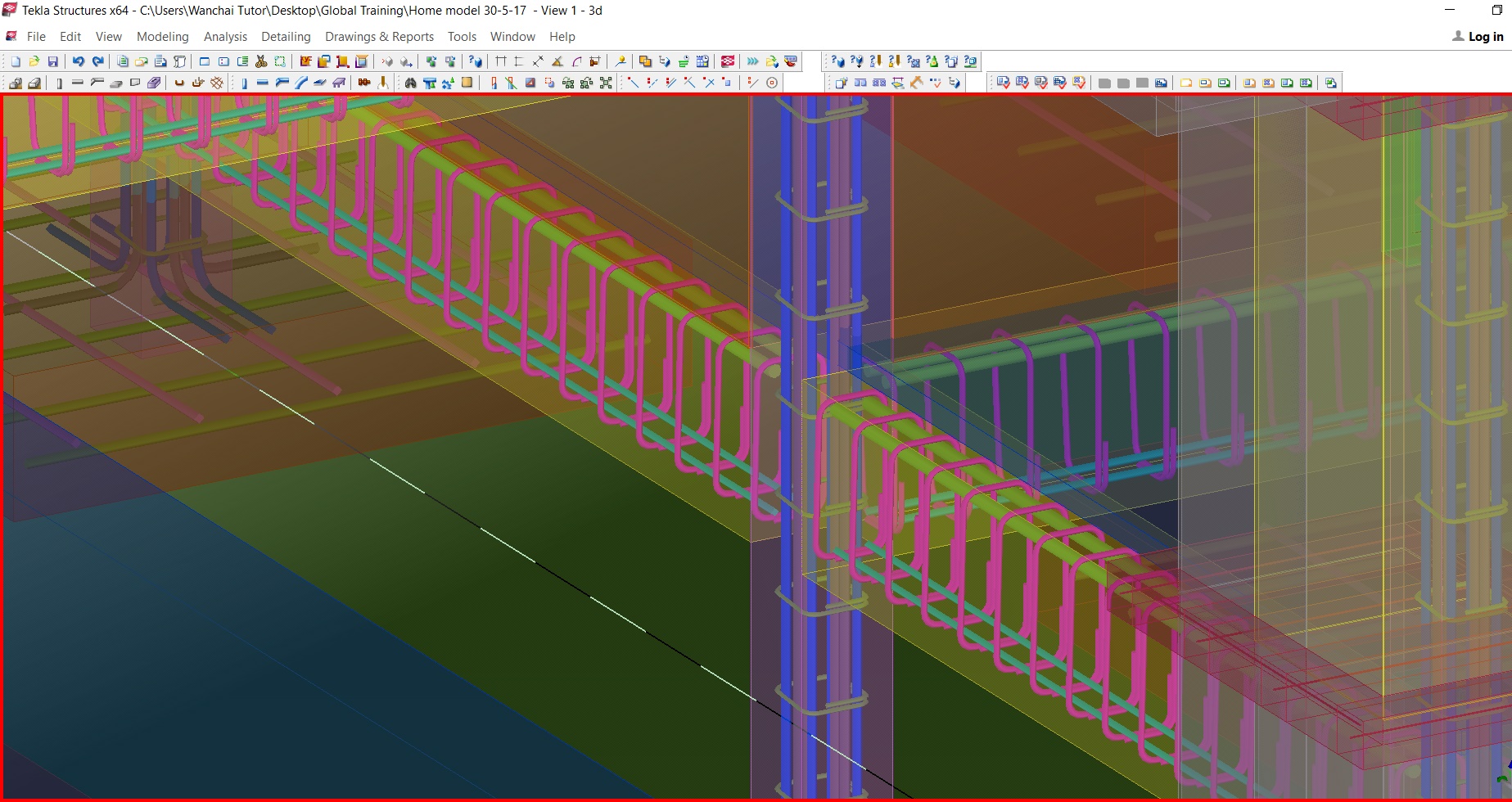Click the calendar Task Manager icon
Viewport: 1512px width, 802px height.
click(702, 61)
